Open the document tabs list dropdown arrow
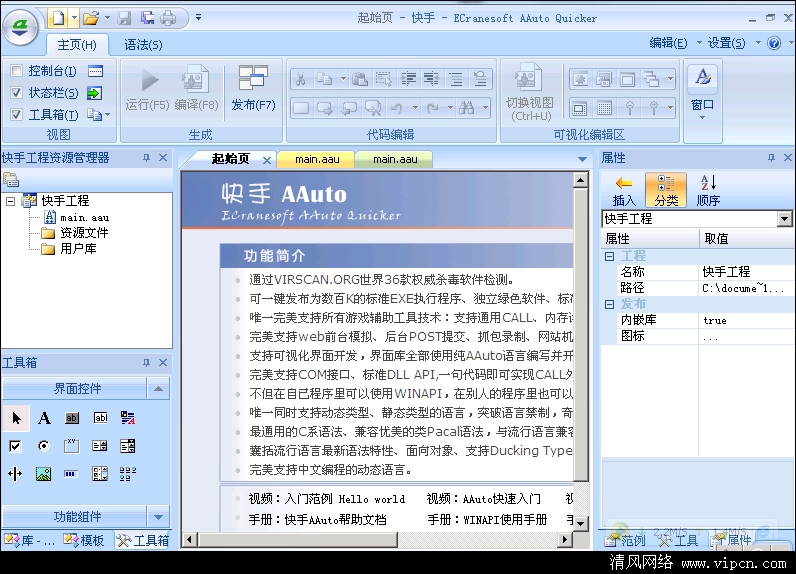The width and height of the screenshot is (796, 574). tap(582, 159)
